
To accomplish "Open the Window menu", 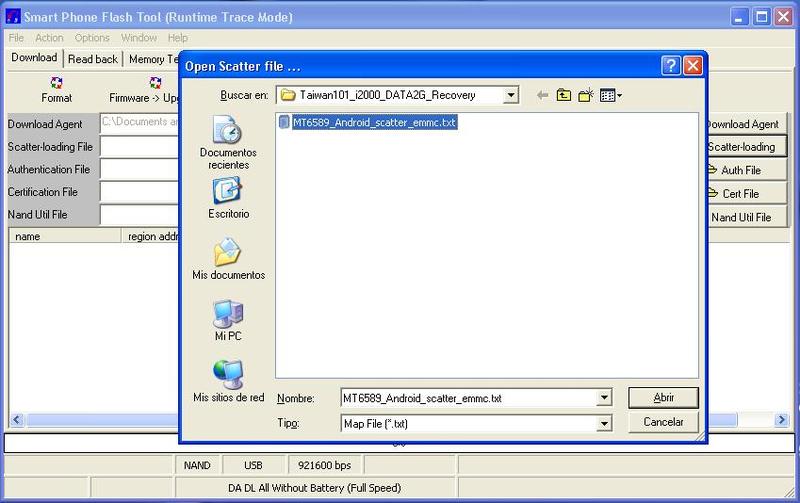I will (x=139, y=38).
